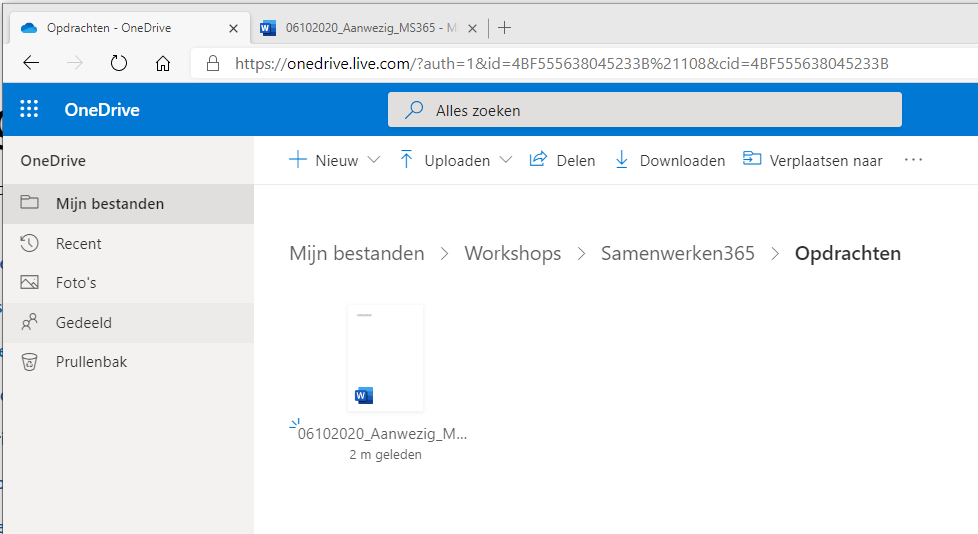Open Prullenbak in the sidebar
The height and width of the screenshot is (534, 978).
pyautogui.click(x=128, y=362)
